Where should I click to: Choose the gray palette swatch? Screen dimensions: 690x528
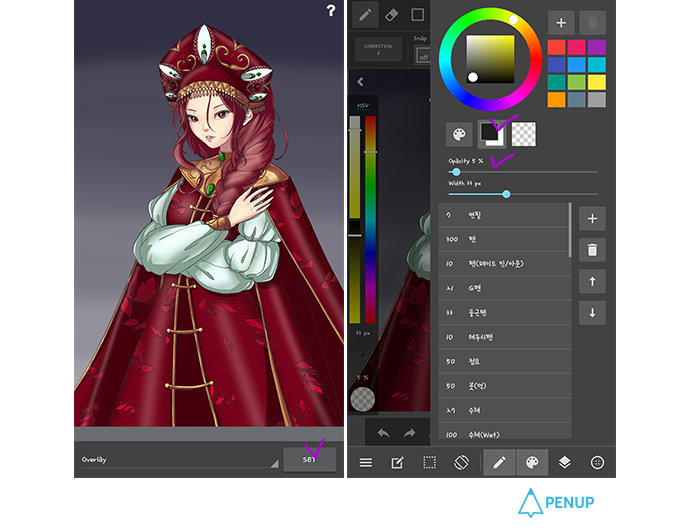(597, 100)
